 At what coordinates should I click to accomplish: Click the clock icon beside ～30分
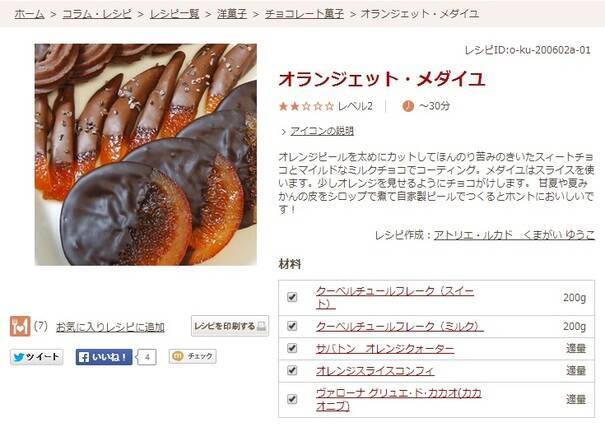(x=408, y=106)
